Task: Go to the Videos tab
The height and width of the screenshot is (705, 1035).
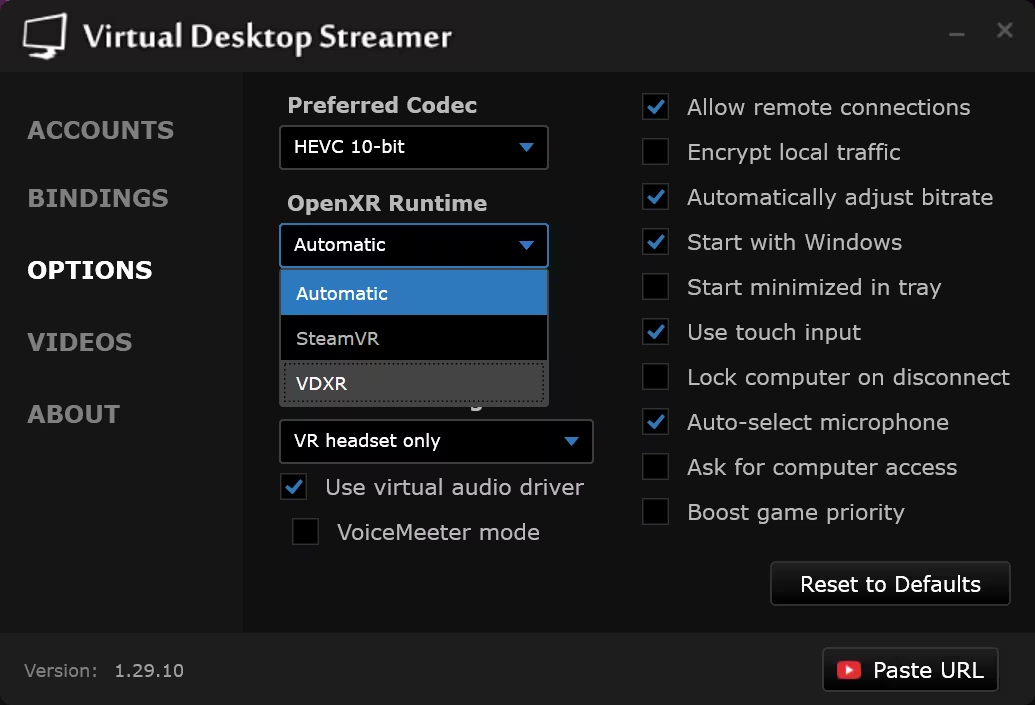Action: point(80,342)
